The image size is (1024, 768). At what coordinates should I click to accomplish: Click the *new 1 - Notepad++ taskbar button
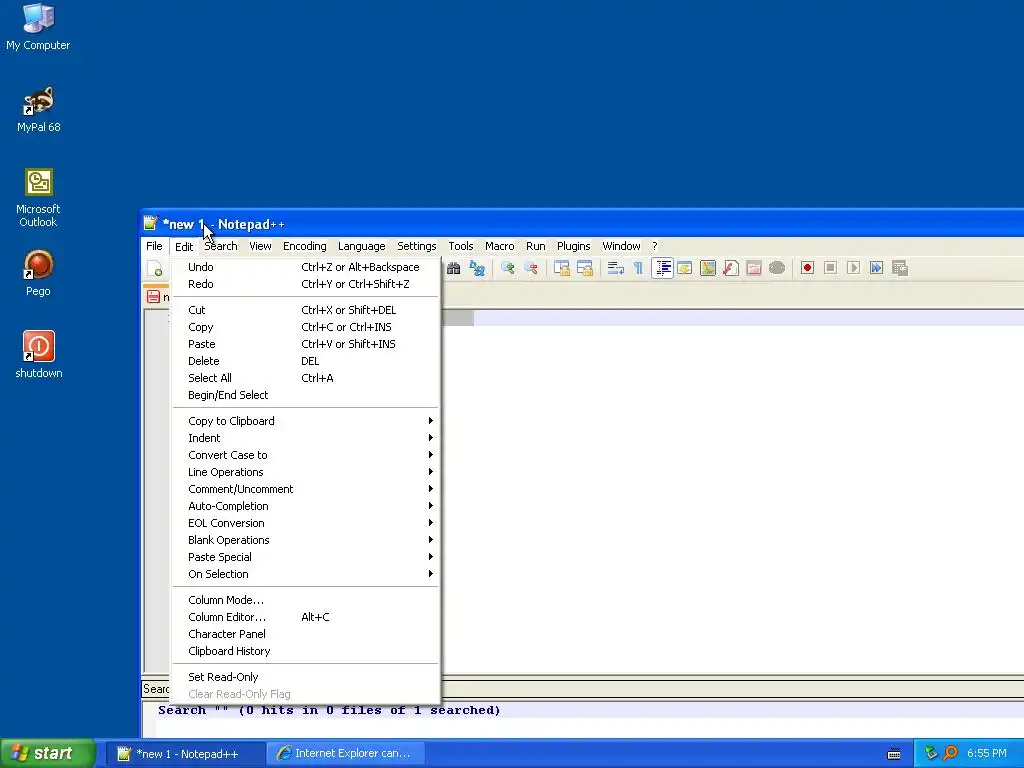coord(187,754)
